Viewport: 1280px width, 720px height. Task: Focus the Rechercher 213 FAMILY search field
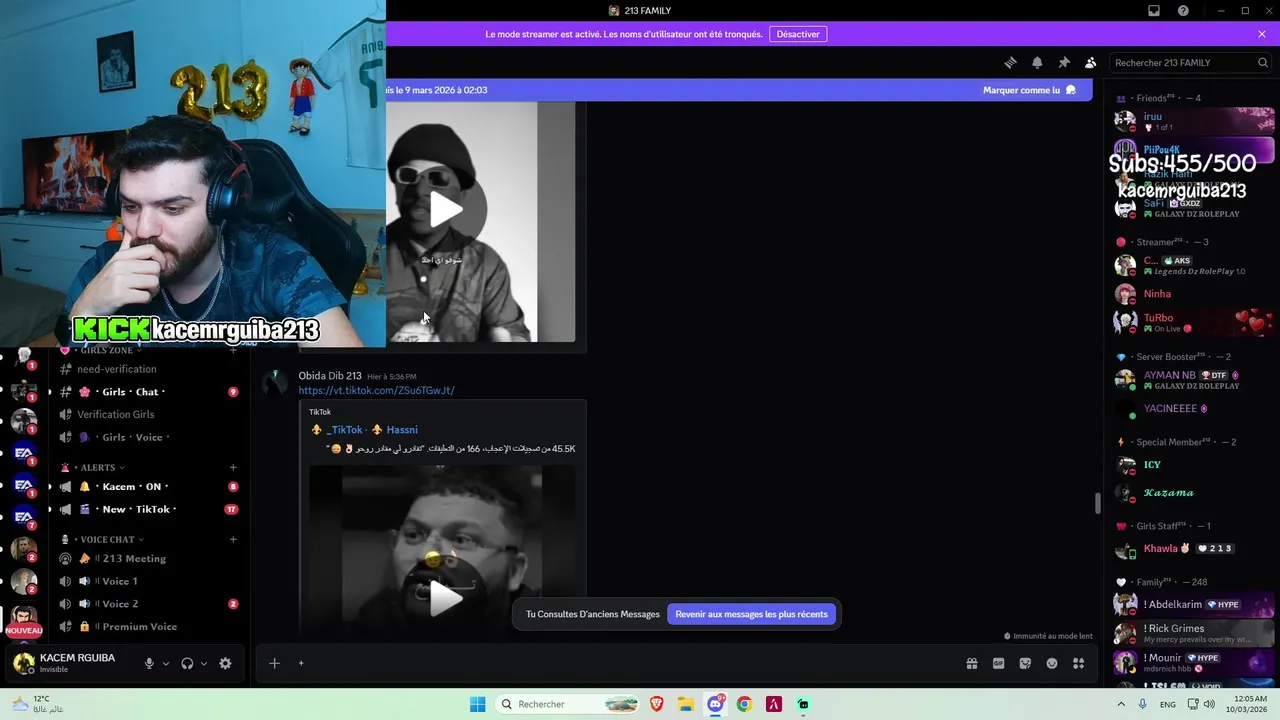tap(1191, 62)
